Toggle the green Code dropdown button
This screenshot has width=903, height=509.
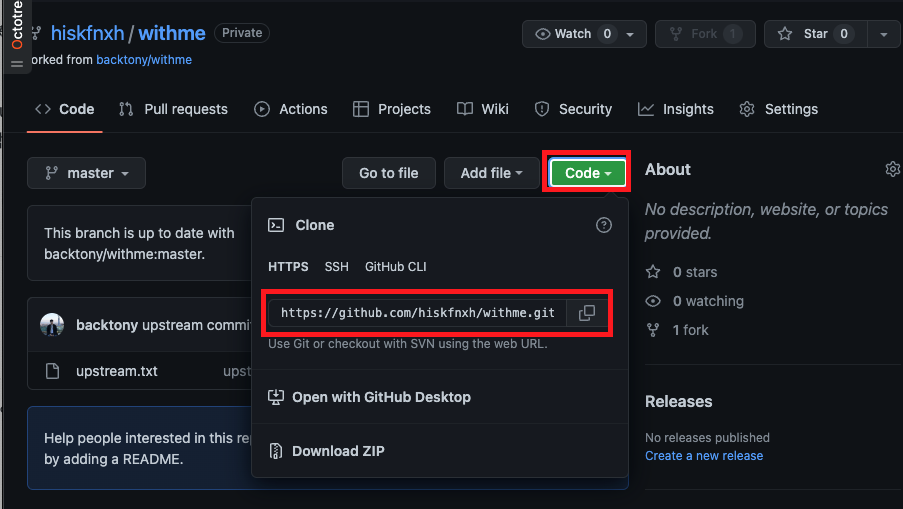coord(587,173)
